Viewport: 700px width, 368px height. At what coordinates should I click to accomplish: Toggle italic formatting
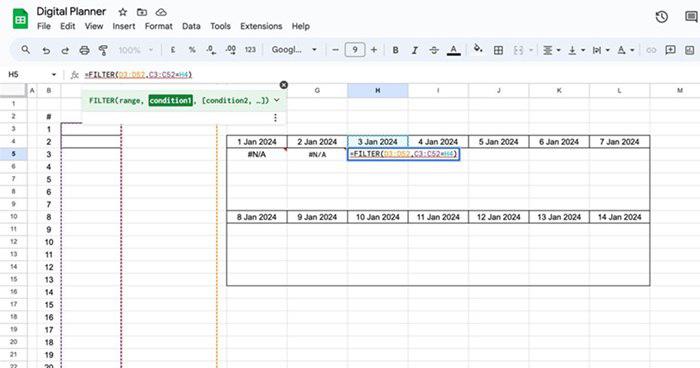tap(415, 50)
